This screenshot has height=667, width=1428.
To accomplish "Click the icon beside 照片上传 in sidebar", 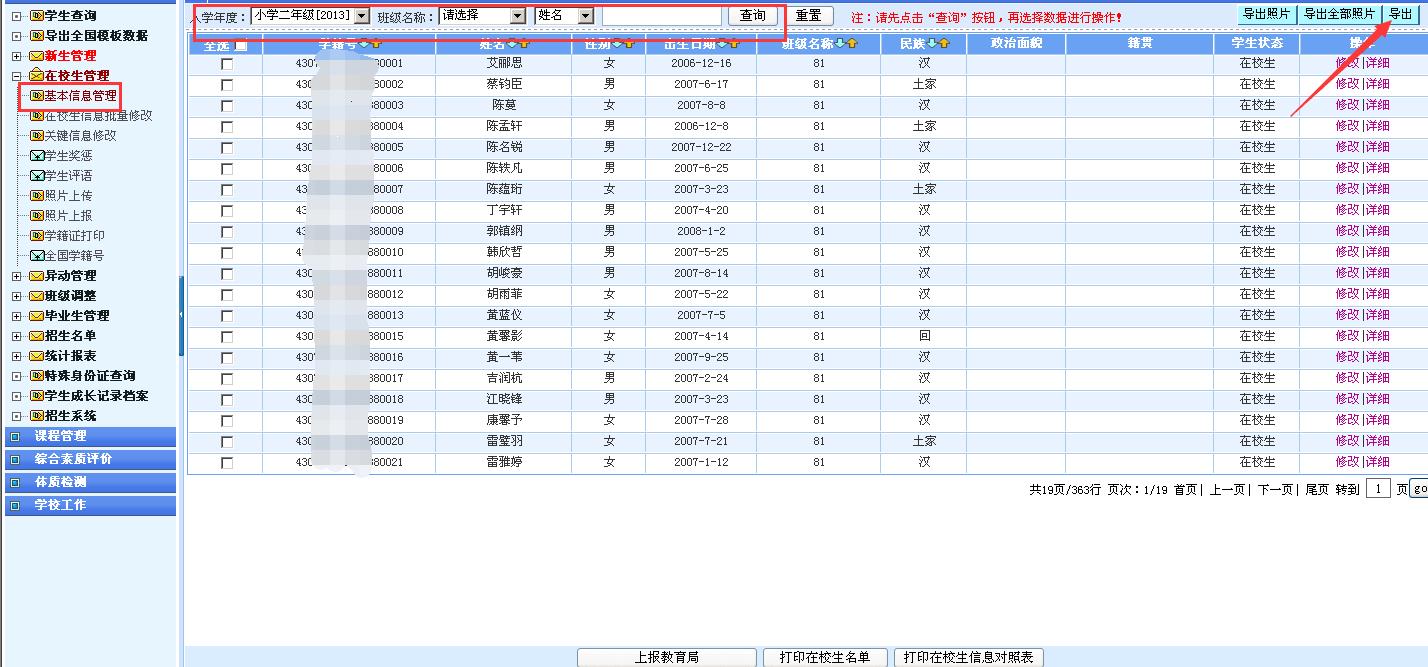I will [x=37, y=196].
